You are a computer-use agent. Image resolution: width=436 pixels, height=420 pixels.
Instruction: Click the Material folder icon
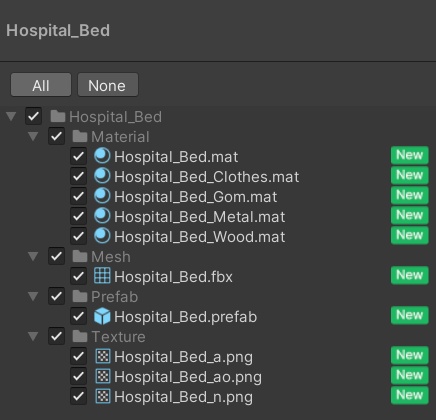[80, 136]
